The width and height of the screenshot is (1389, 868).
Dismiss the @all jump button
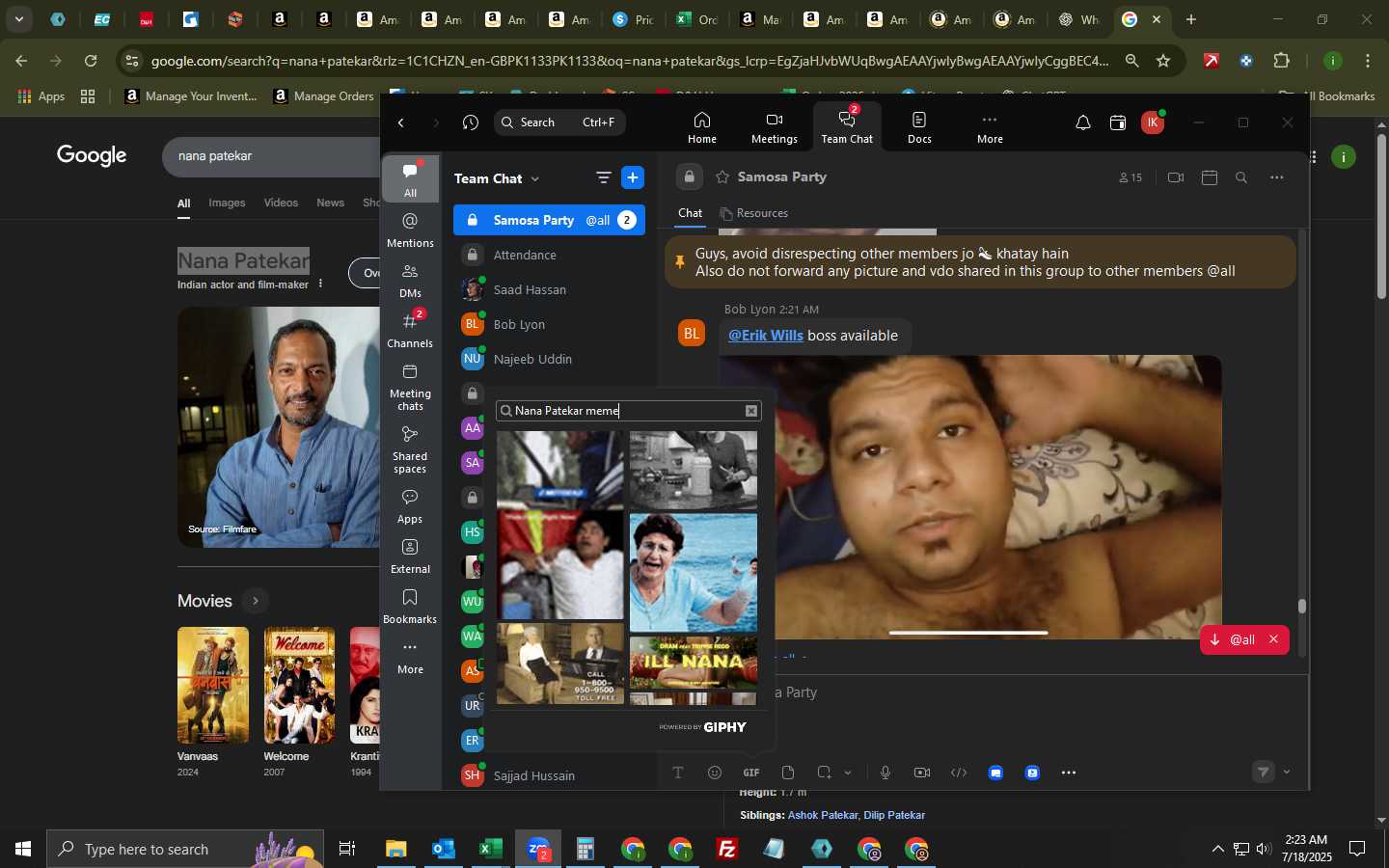pos(1273,639)
